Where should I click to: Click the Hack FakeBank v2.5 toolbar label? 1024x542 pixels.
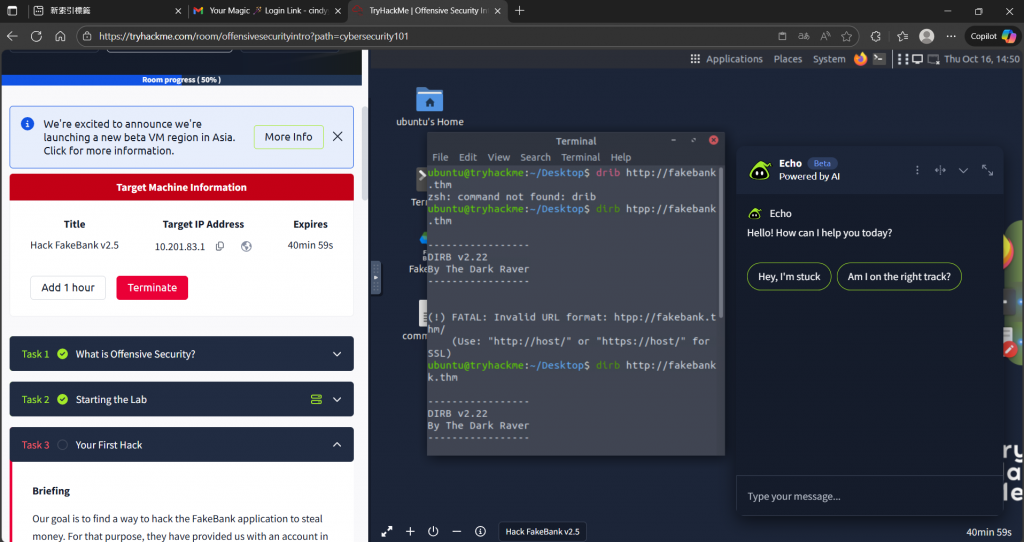542,532
